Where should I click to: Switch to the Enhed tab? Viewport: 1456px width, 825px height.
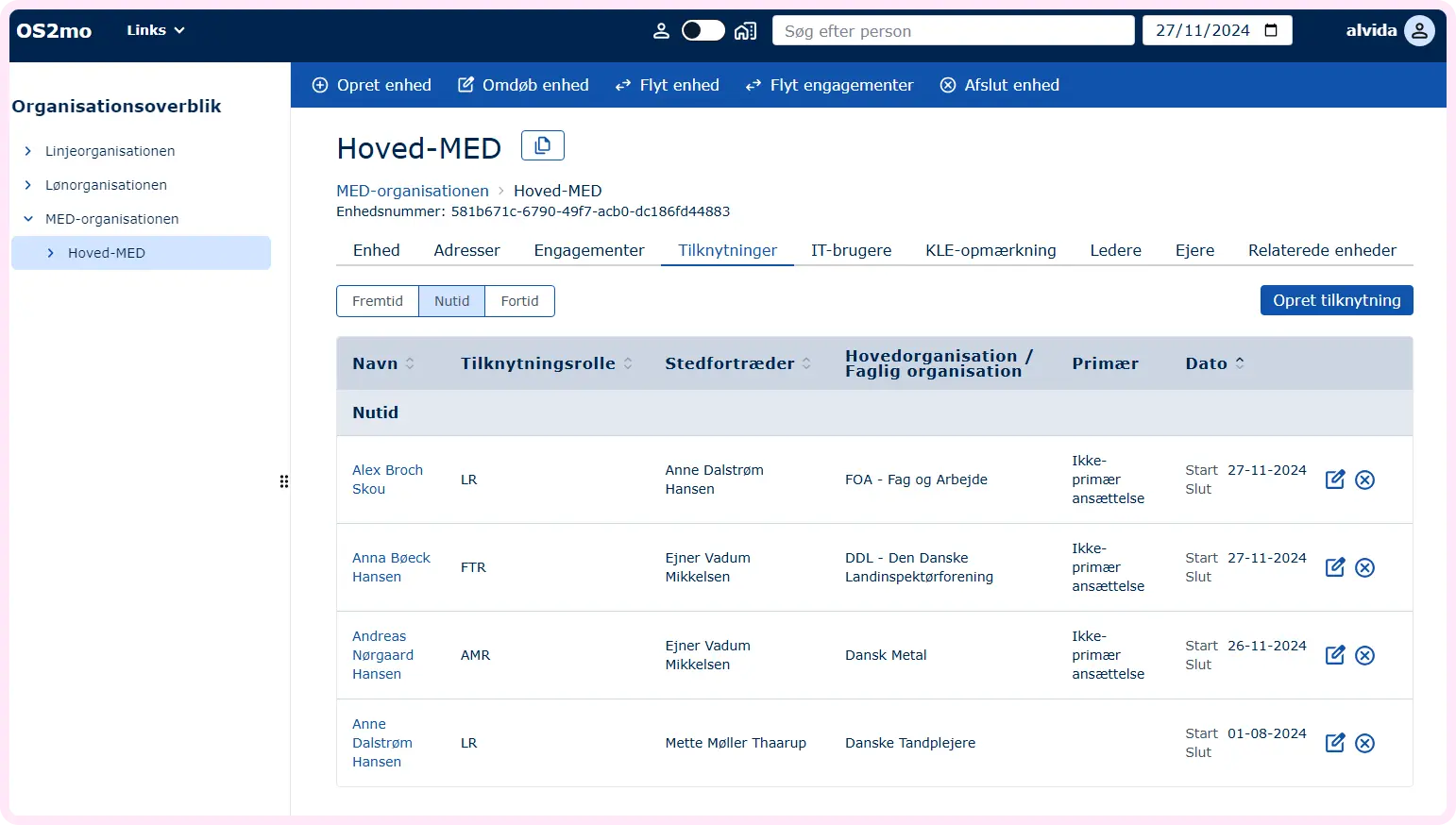[x=377, y=250]
